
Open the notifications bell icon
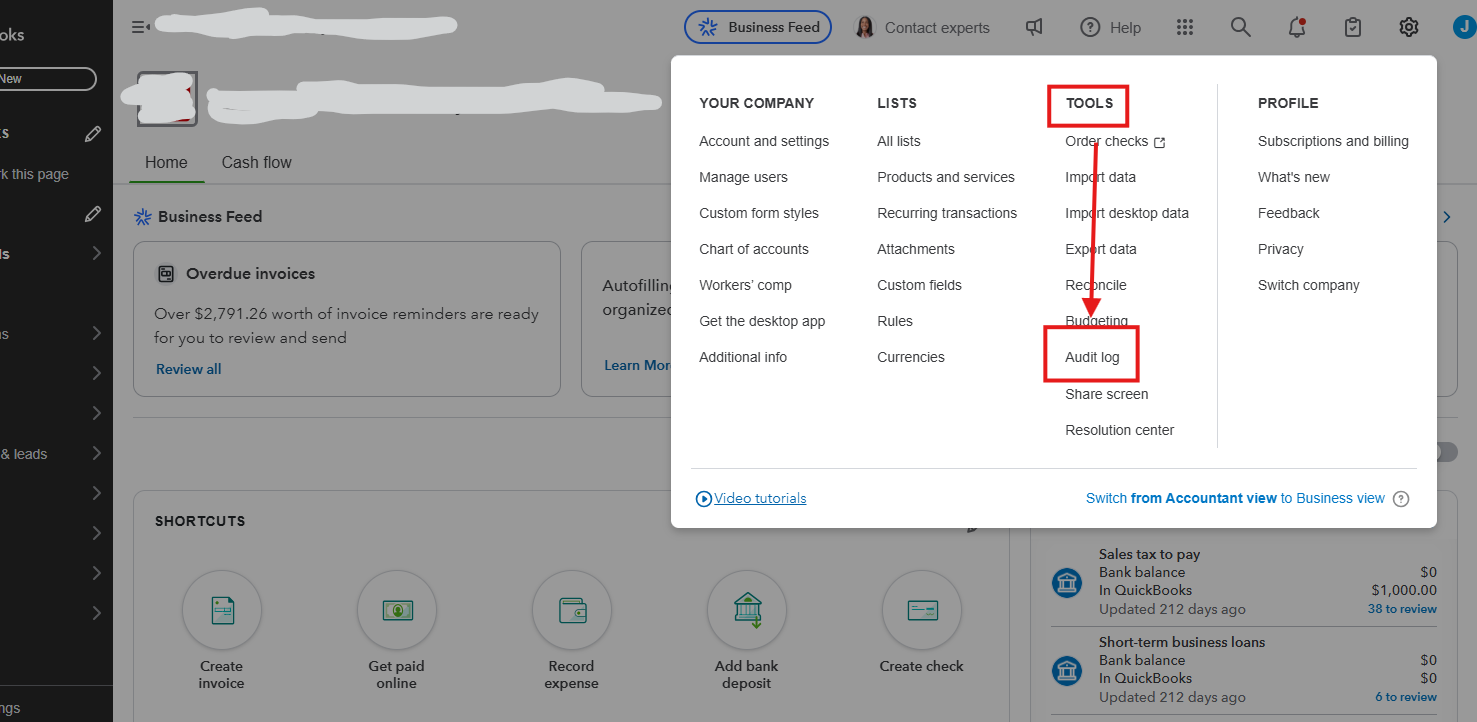pyautogui.click(x=1297, y=28)
